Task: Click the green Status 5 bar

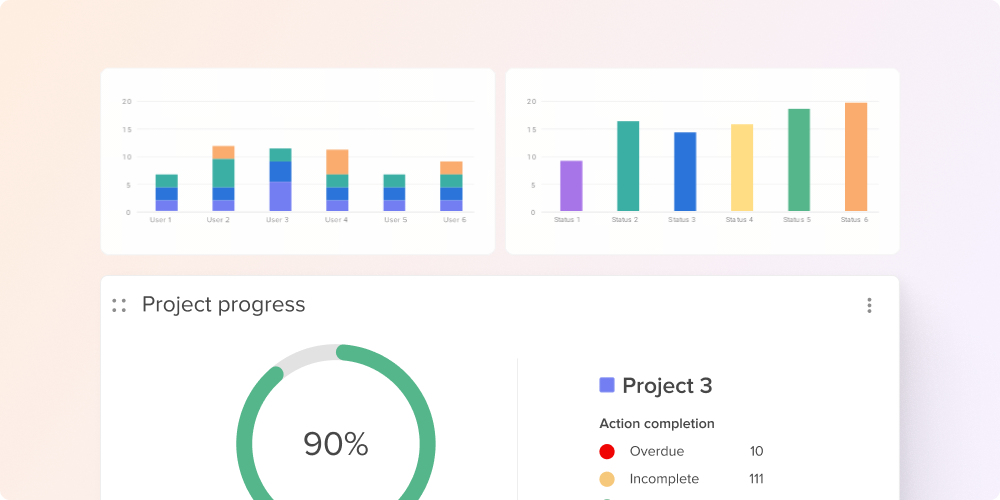Action: 798,160
